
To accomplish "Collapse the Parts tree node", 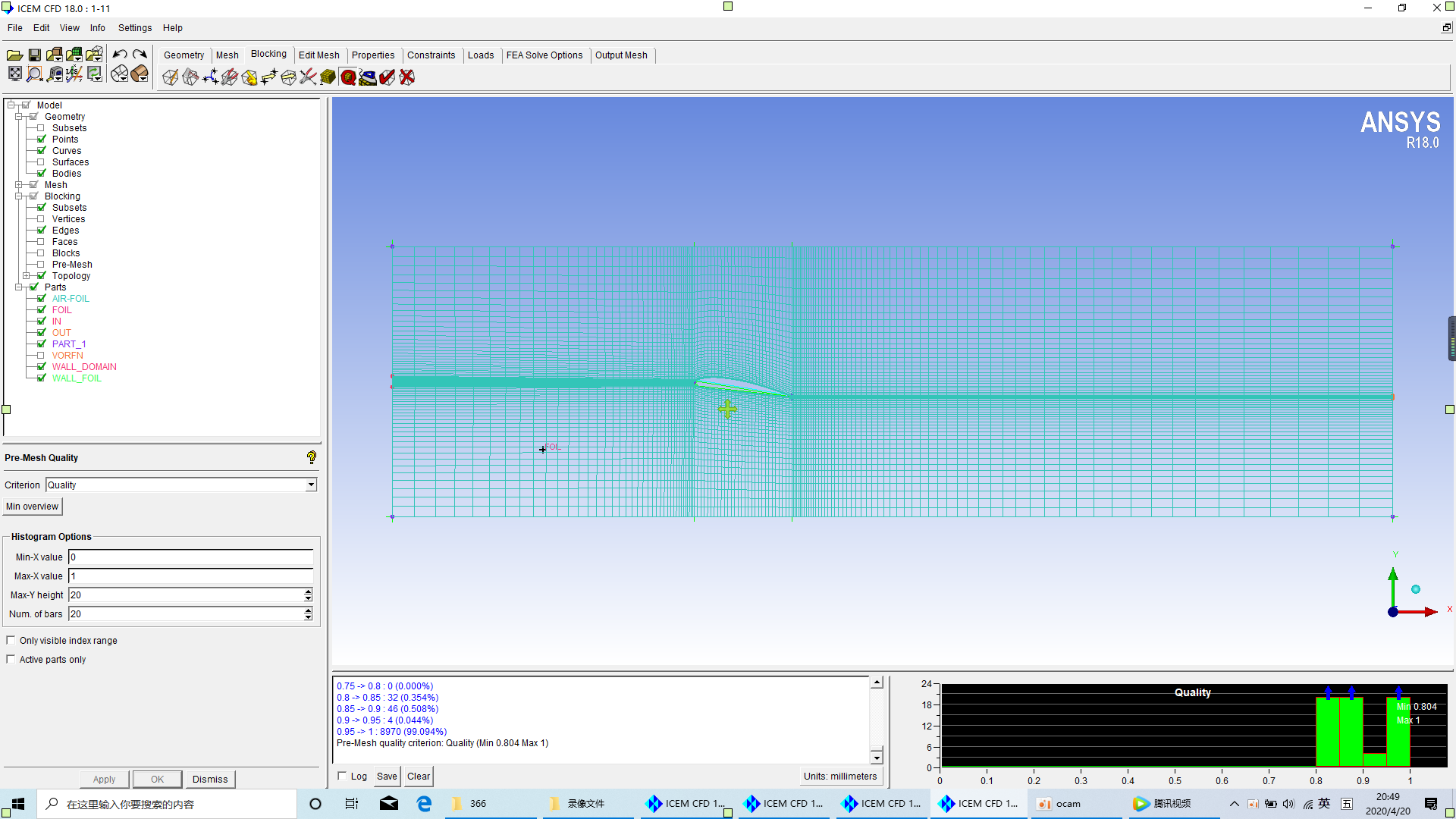I will click(18, 287).
